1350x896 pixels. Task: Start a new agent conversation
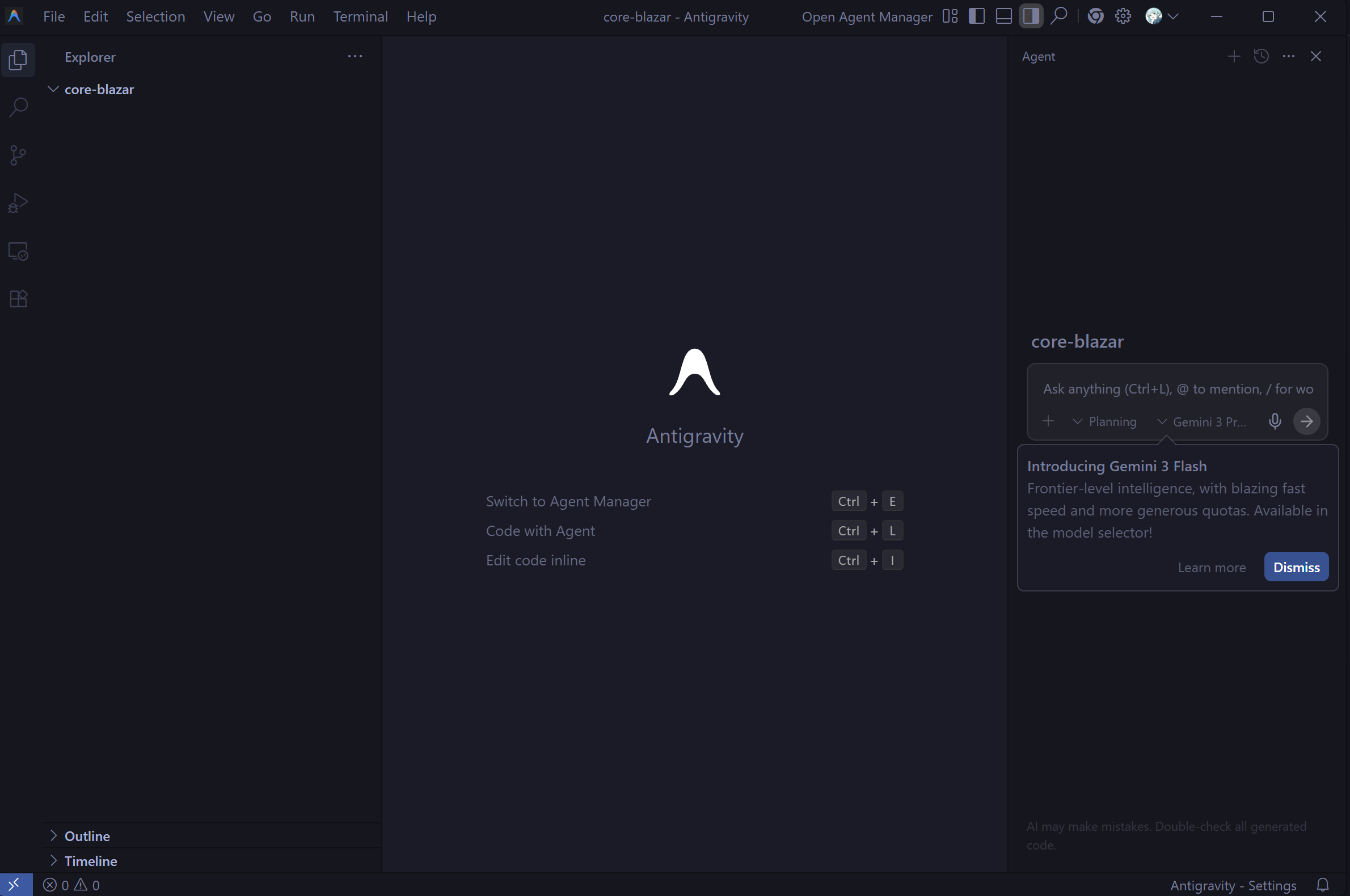1234,56
